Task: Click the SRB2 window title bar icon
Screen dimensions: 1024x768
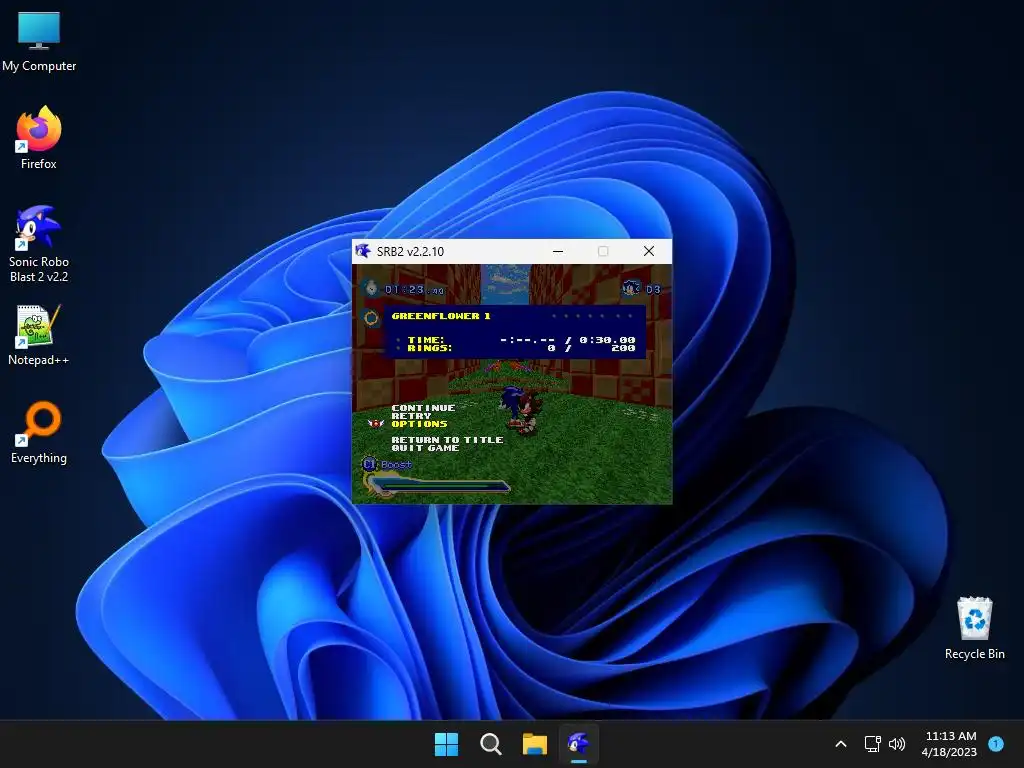Action: [x=363, y=251]
